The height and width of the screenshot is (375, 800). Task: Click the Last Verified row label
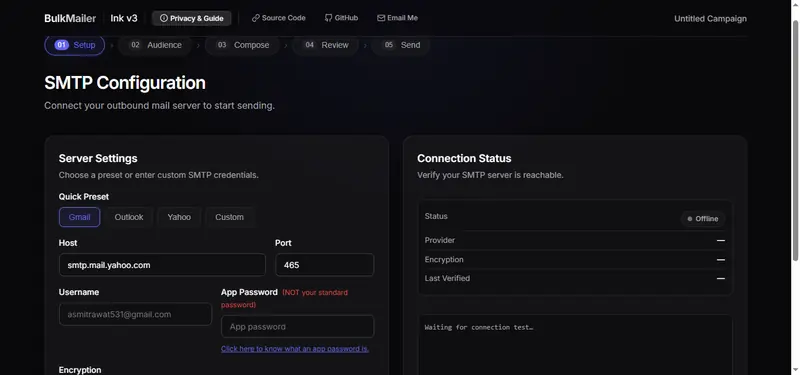tap(447, 278)
